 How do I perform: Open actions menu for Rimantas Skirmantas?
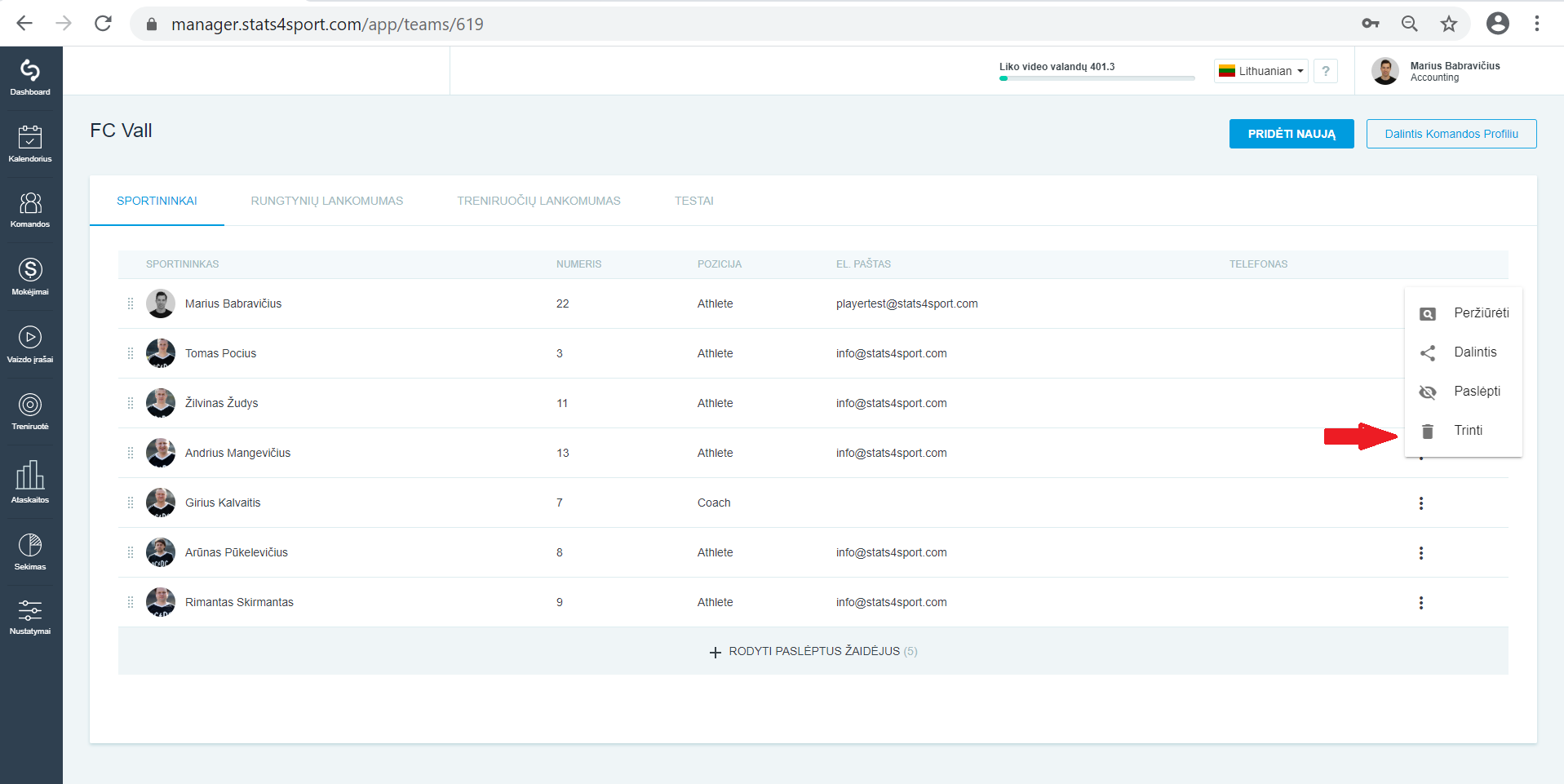1421,603
